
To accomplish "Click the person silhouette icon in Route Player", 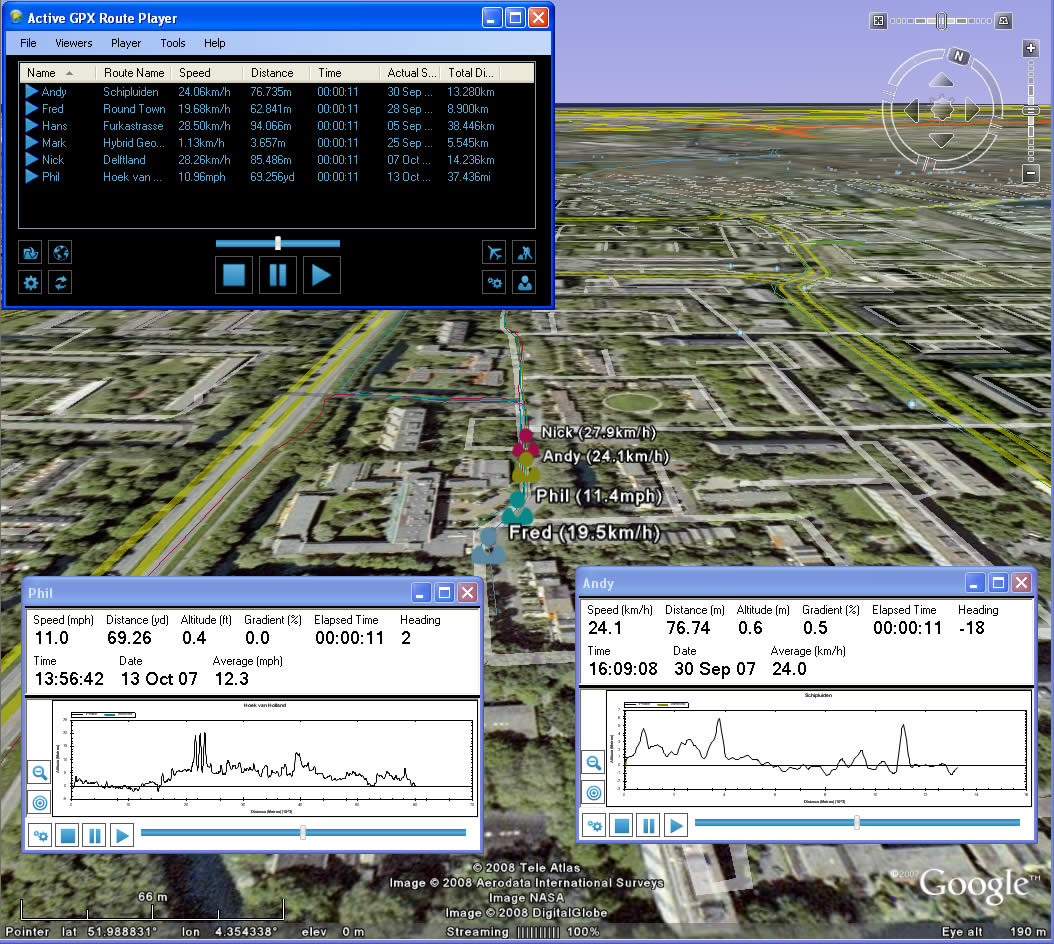I will (524, 283).
